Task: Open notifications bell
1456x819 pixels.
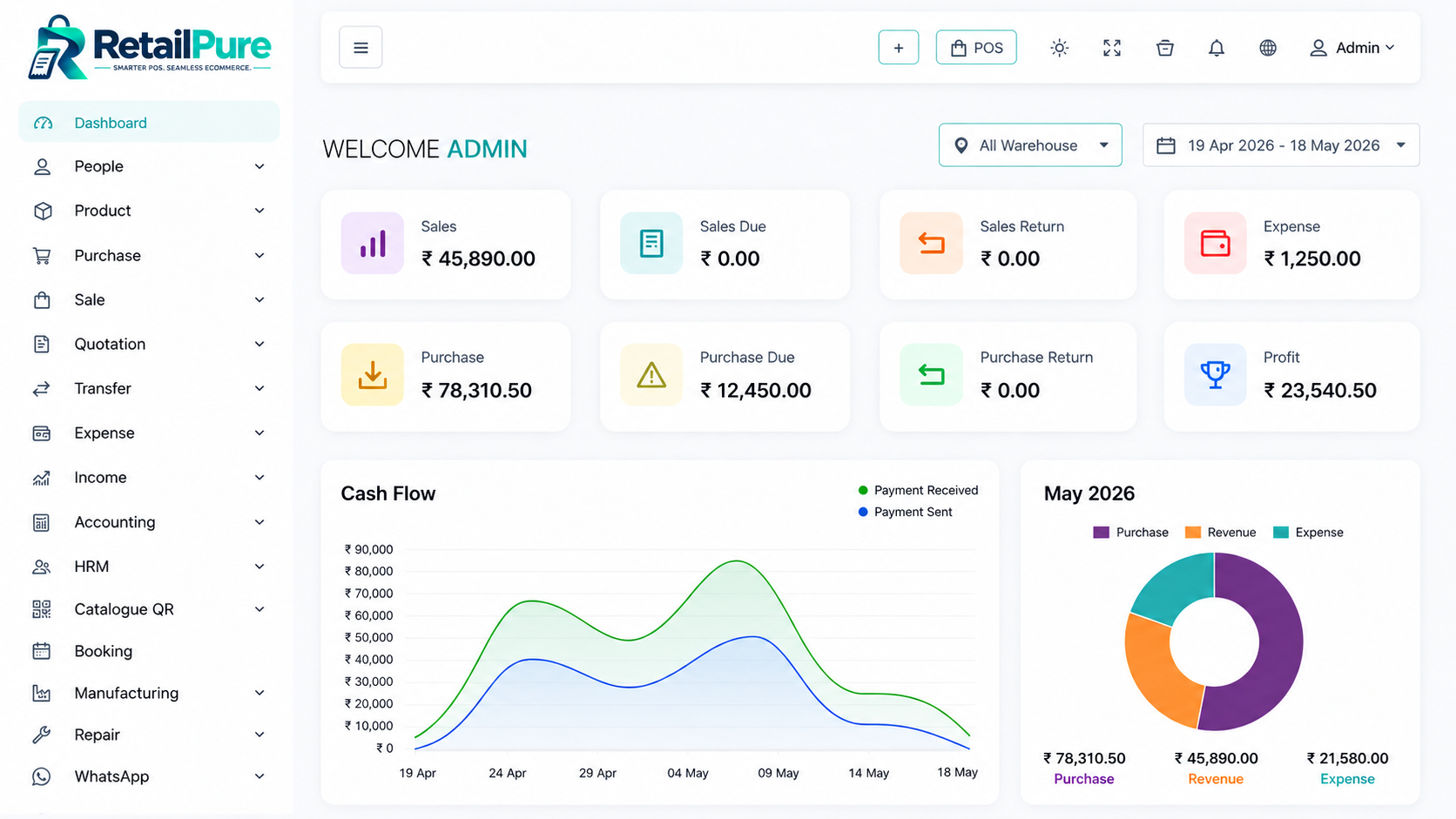Action: click(x=1217, y=48)
